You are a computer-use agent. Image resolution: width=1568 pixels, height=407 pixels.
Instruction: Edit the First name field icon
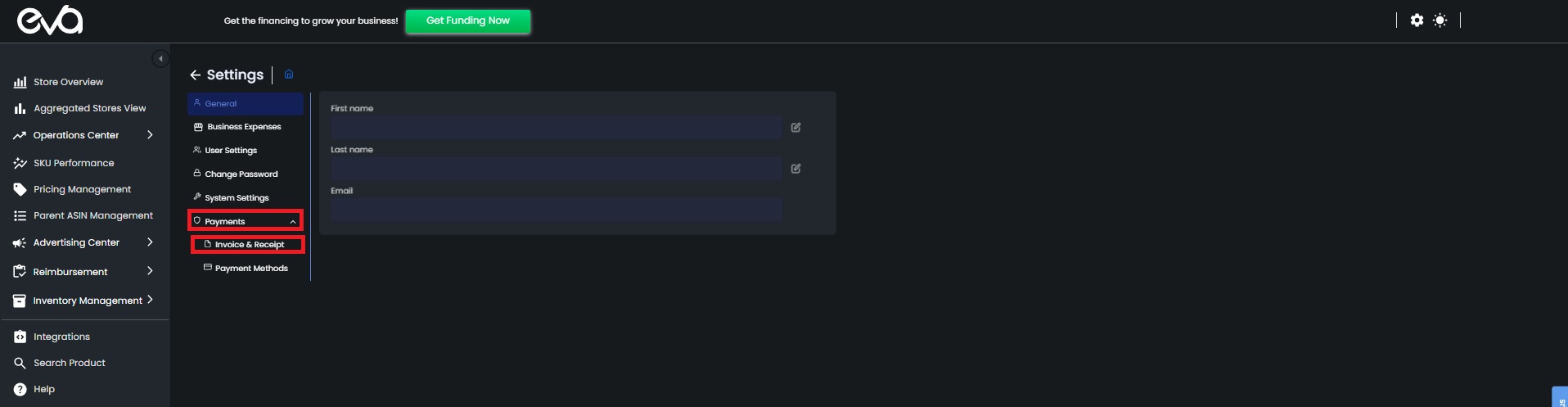tap(795, 128)
